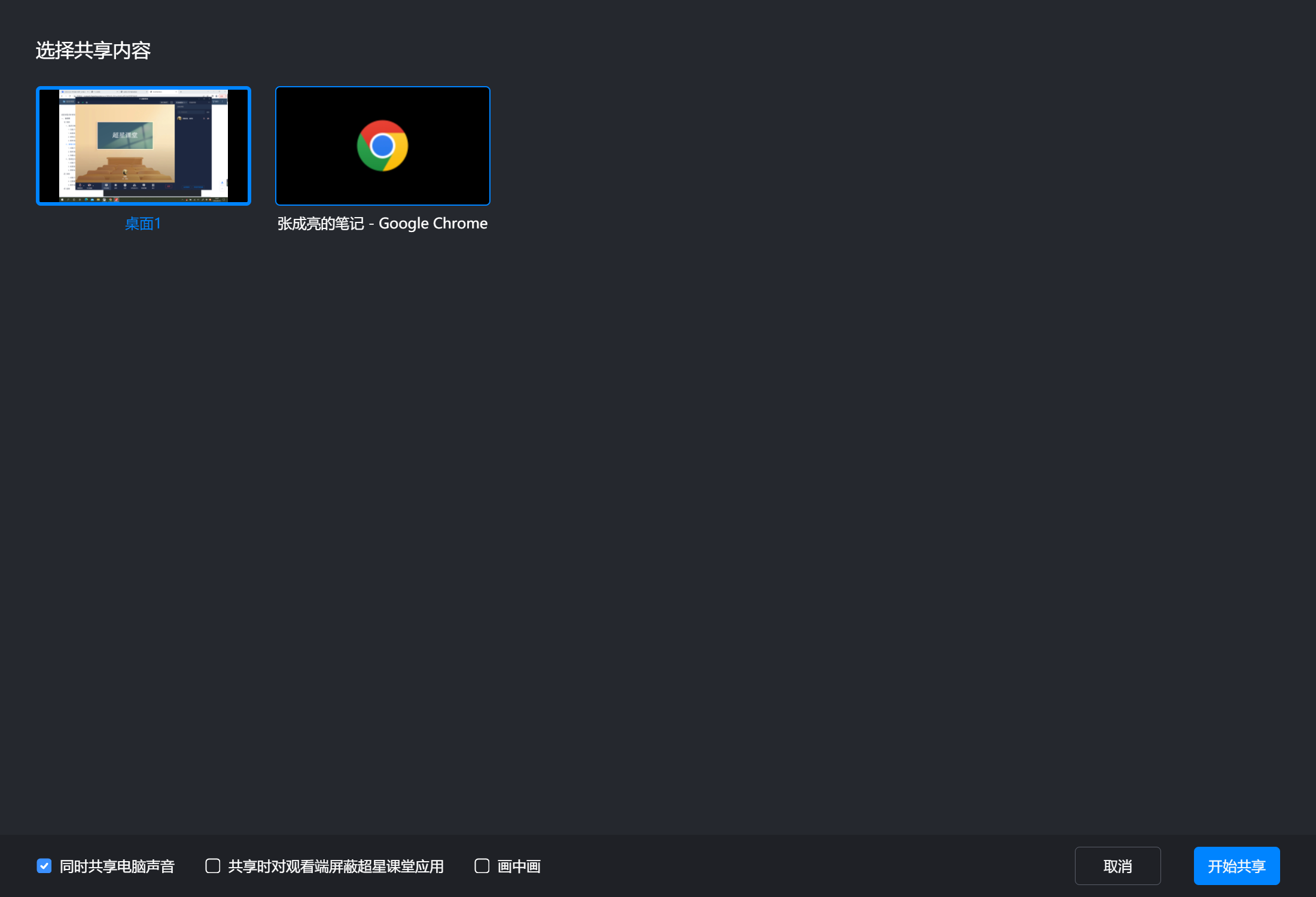Click the 超星课堂 sign inside desktop preview

[x=125, y=135]
